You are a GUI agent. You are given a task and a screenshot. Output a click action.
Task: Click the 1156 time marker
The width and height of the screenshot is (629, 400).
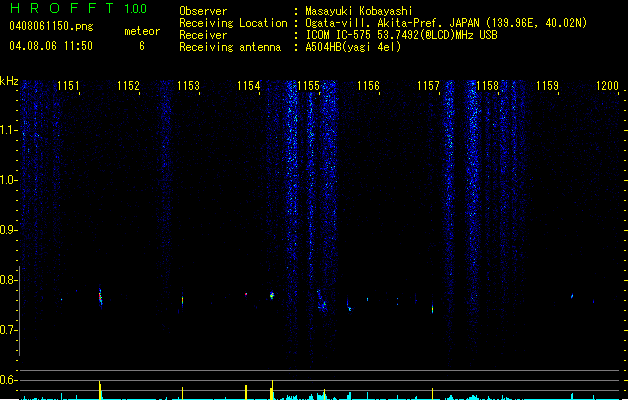(368, 86)
